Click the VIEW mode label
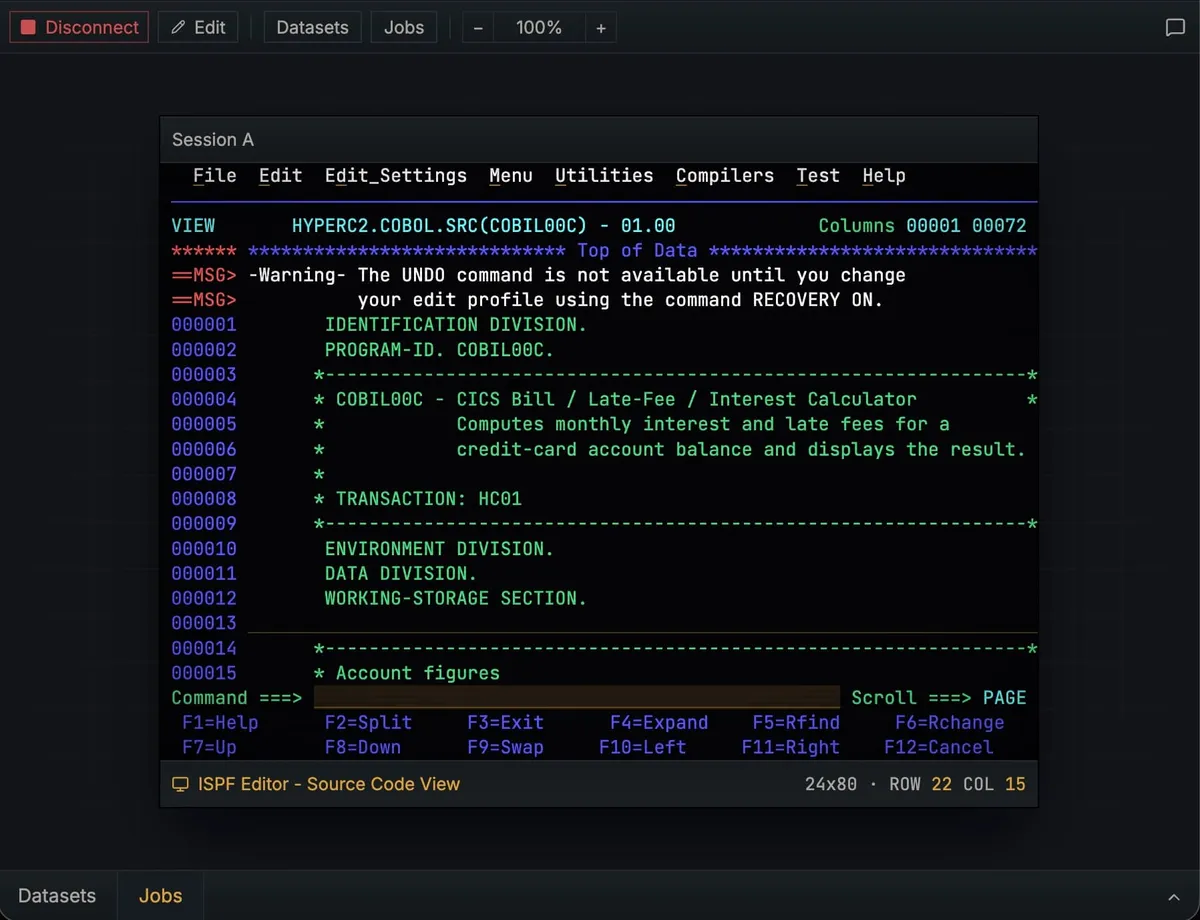1200x920 pixels. point(193,226)
